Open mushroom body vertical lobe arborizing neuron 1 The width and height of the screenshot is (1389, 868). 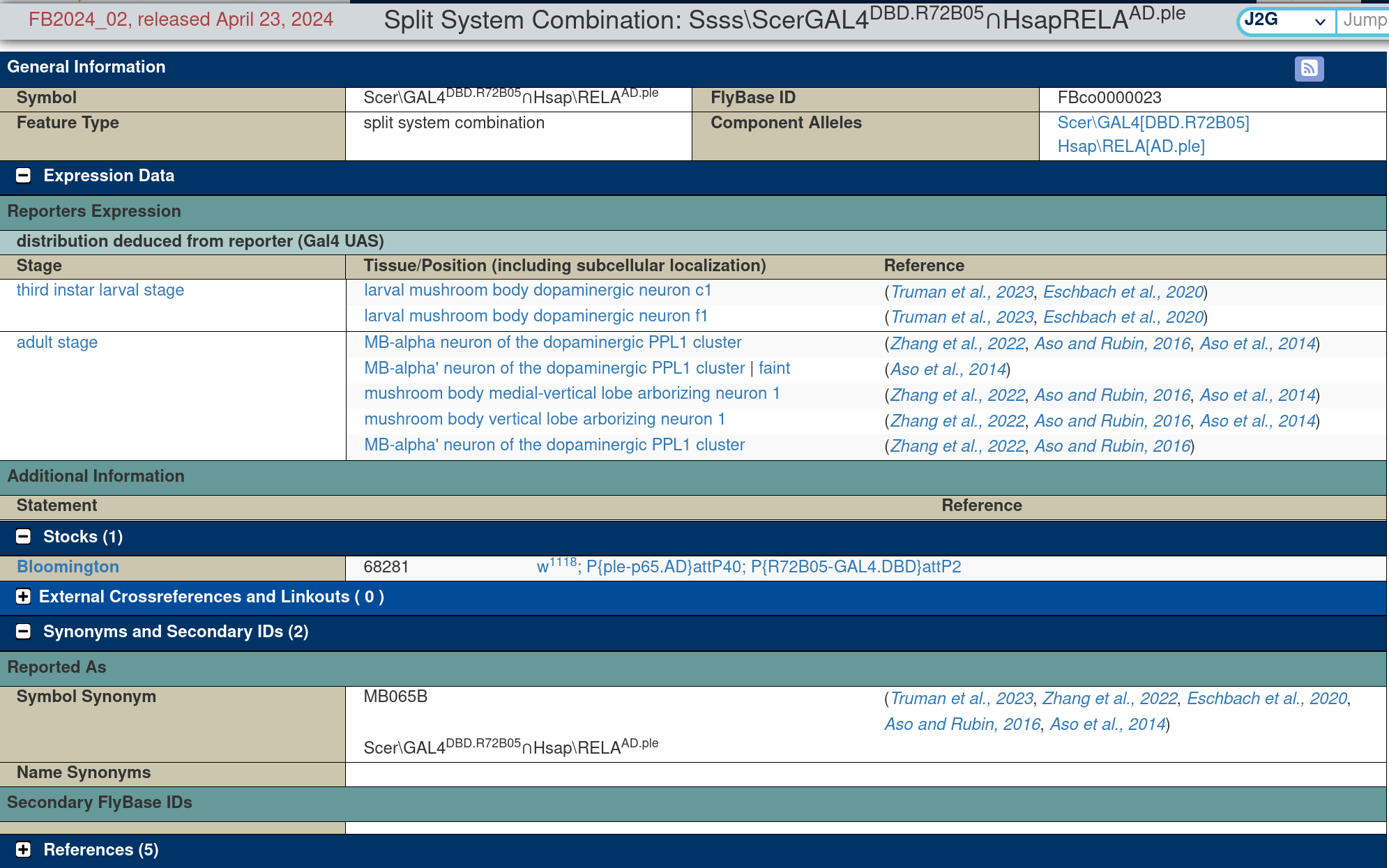click(x=545, y=419)
